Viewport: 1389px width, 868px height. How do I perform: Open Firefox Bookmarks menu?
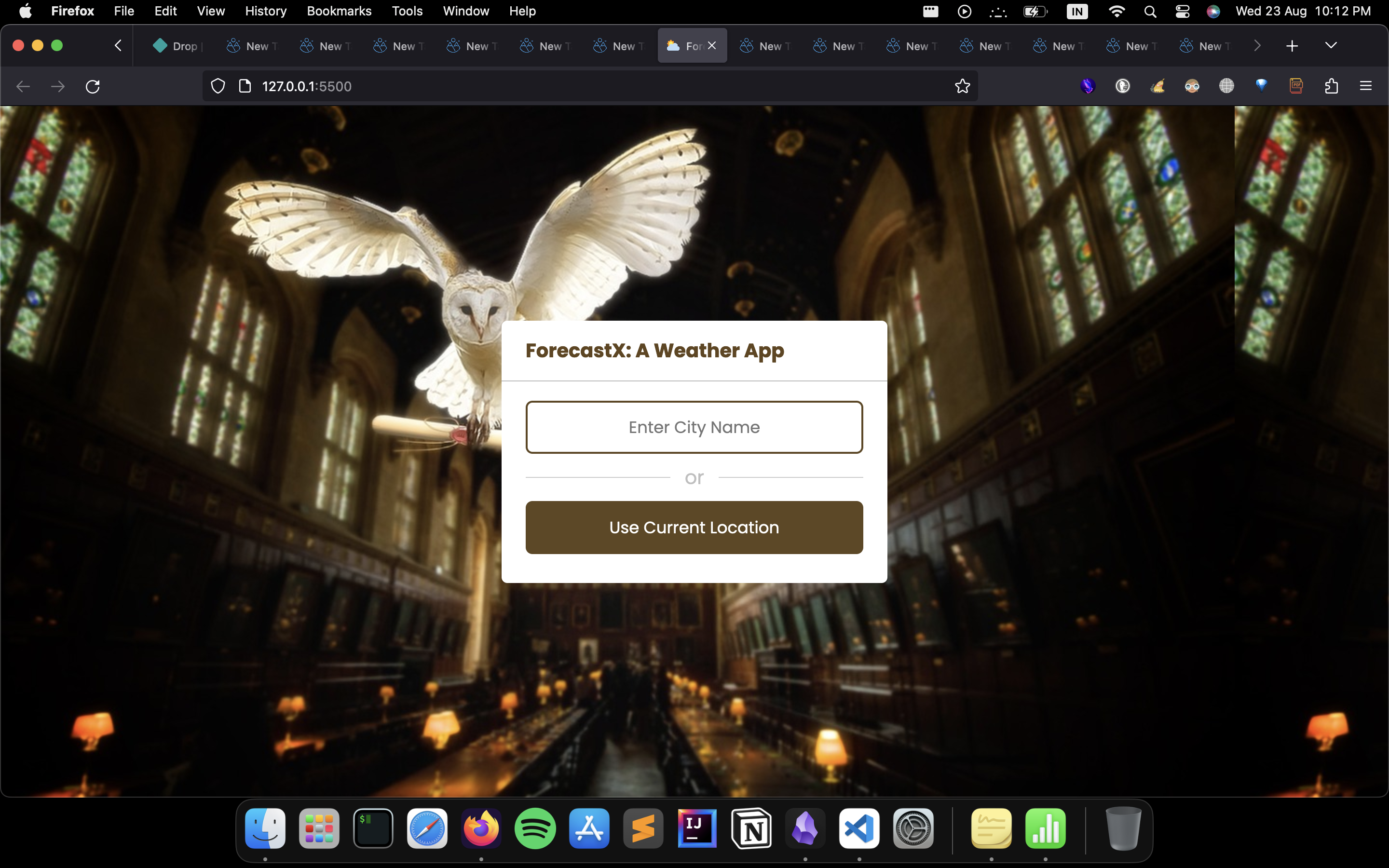(x=339, y=11)
